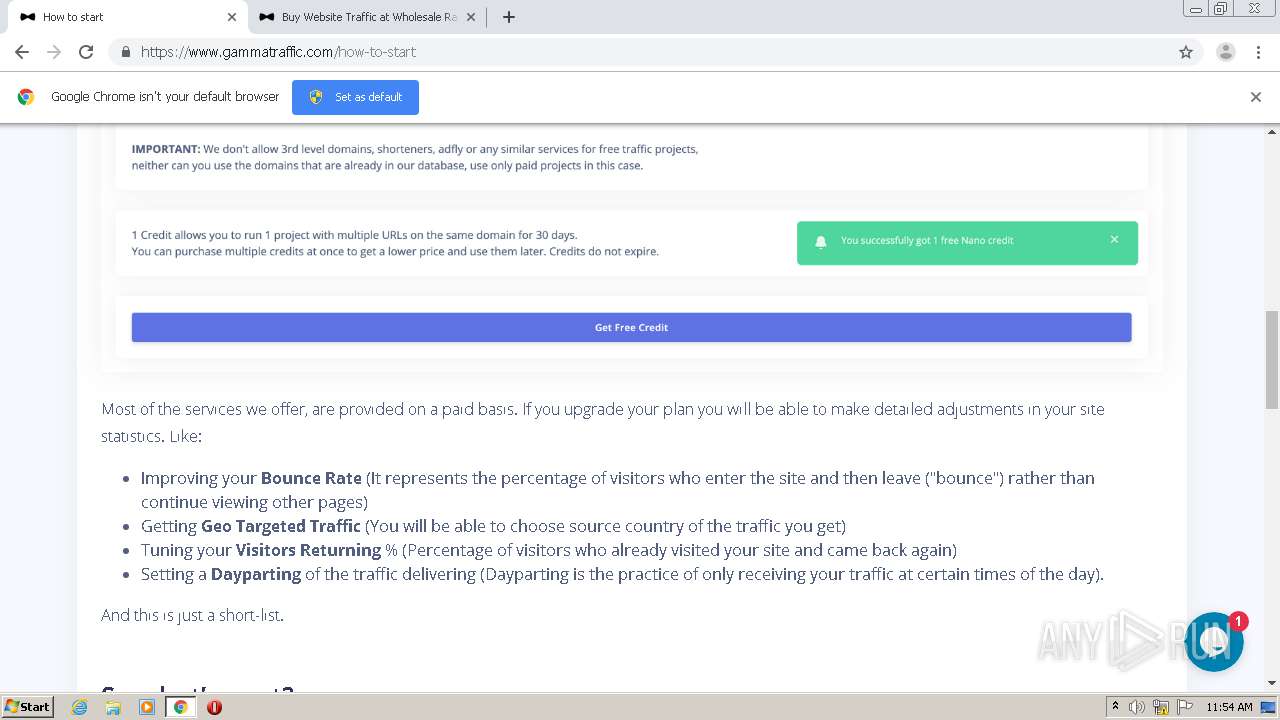Click the red Opera taskbar icon

click(214, 707)
